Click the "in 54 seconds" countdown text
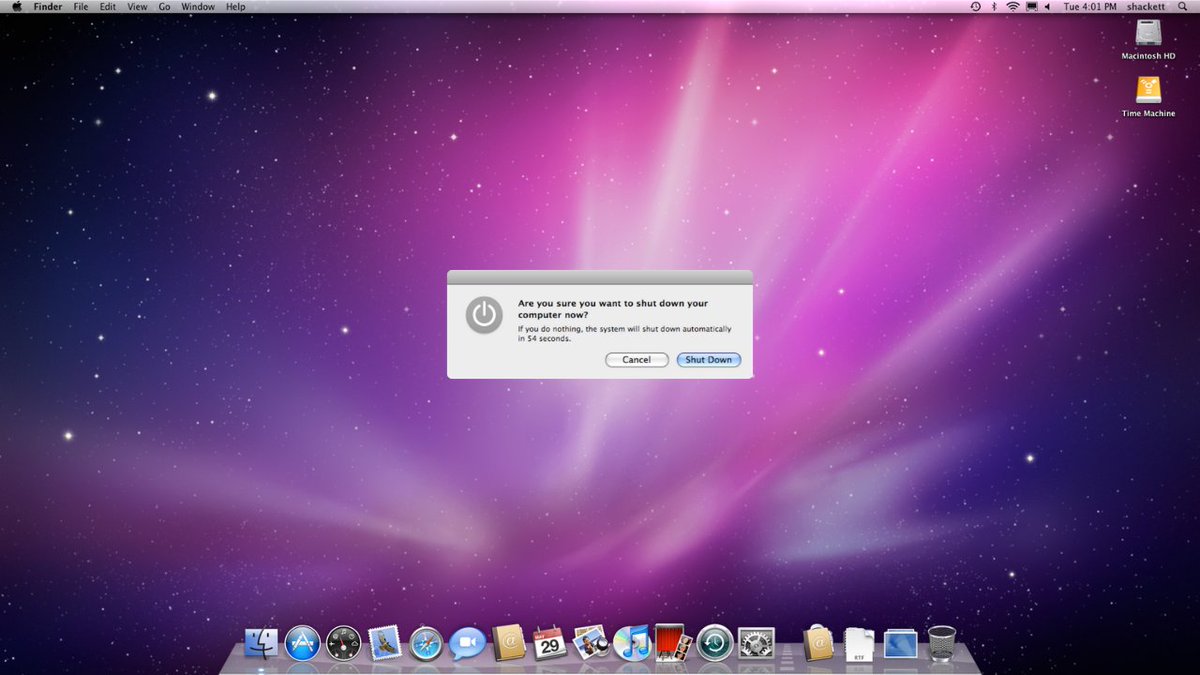The height and width of the screenshot is (675, 1200). click(544, 339)
